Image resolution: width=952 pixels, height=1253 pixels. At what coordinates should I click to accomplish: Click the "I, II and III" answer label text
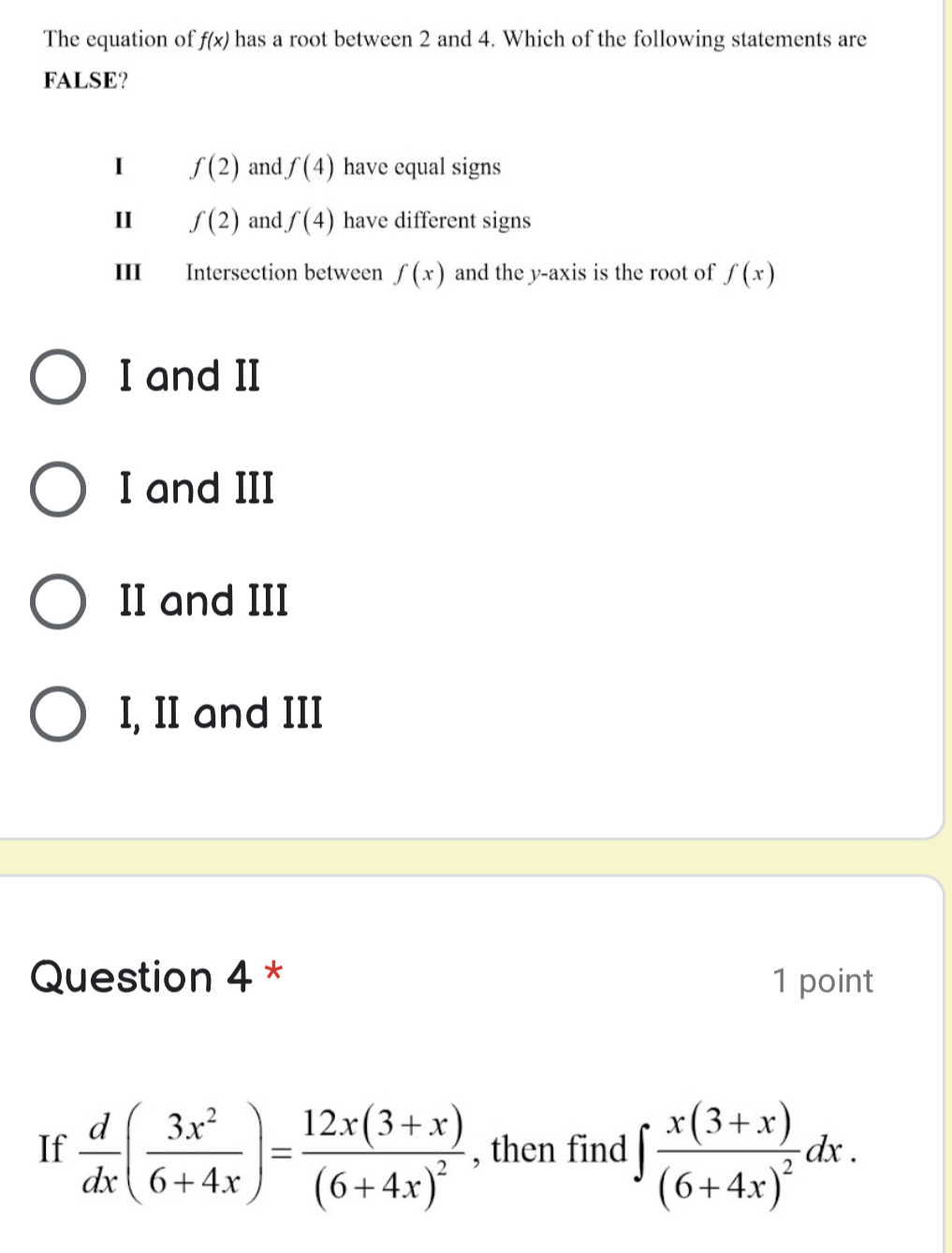(x=221, y=715)
